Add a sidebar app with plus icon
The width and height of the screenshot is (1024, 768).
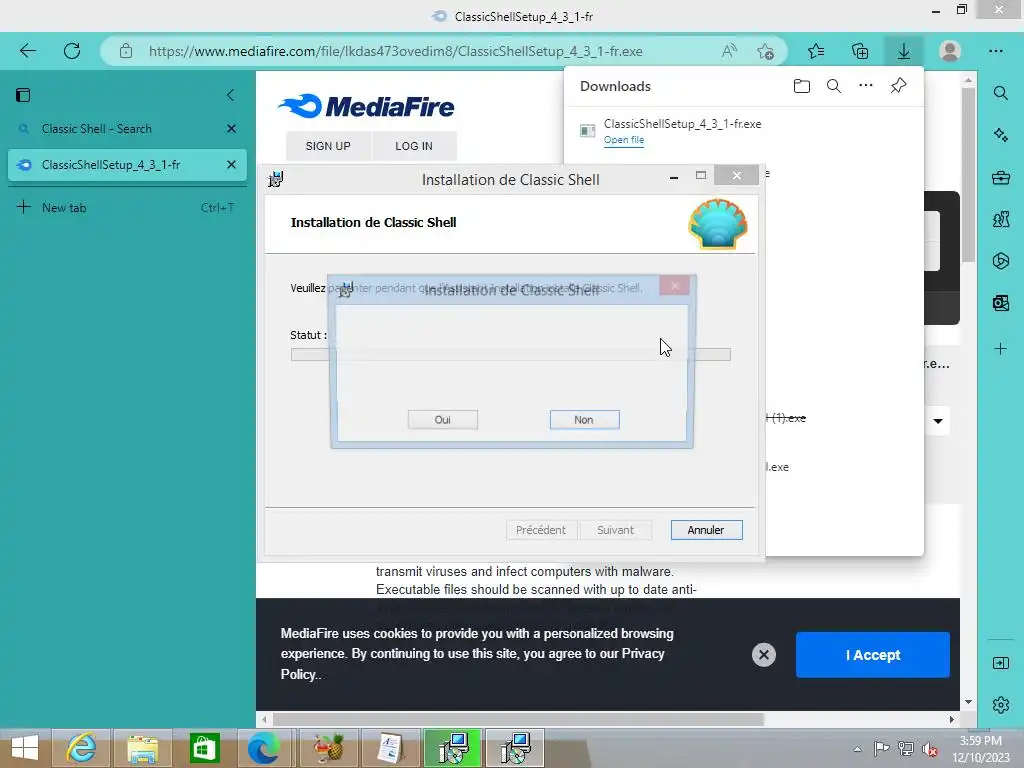pyautogui.click(x=1000, y=349)
